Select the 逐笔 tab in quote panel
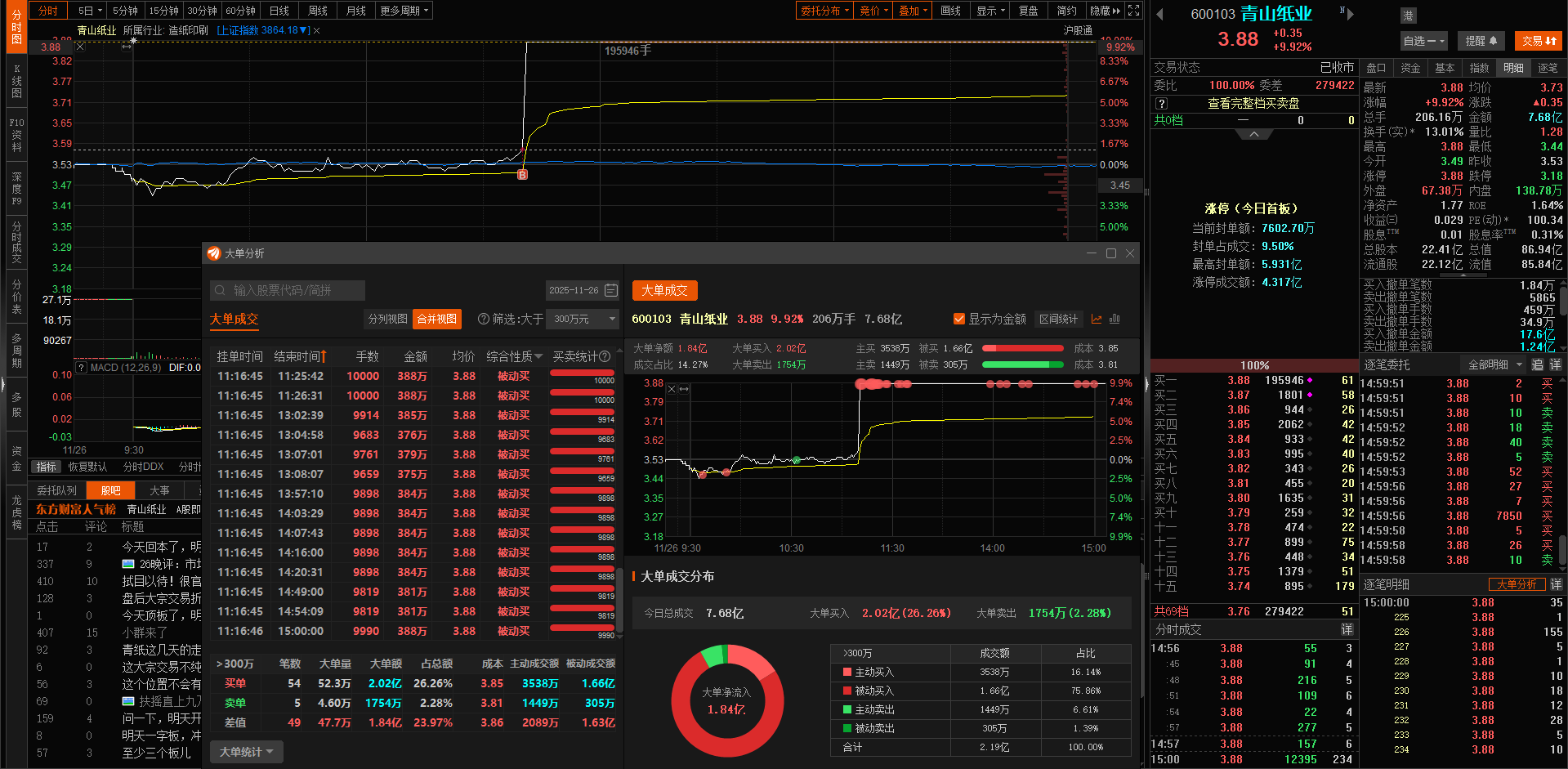 click(x=1548, y=68)
